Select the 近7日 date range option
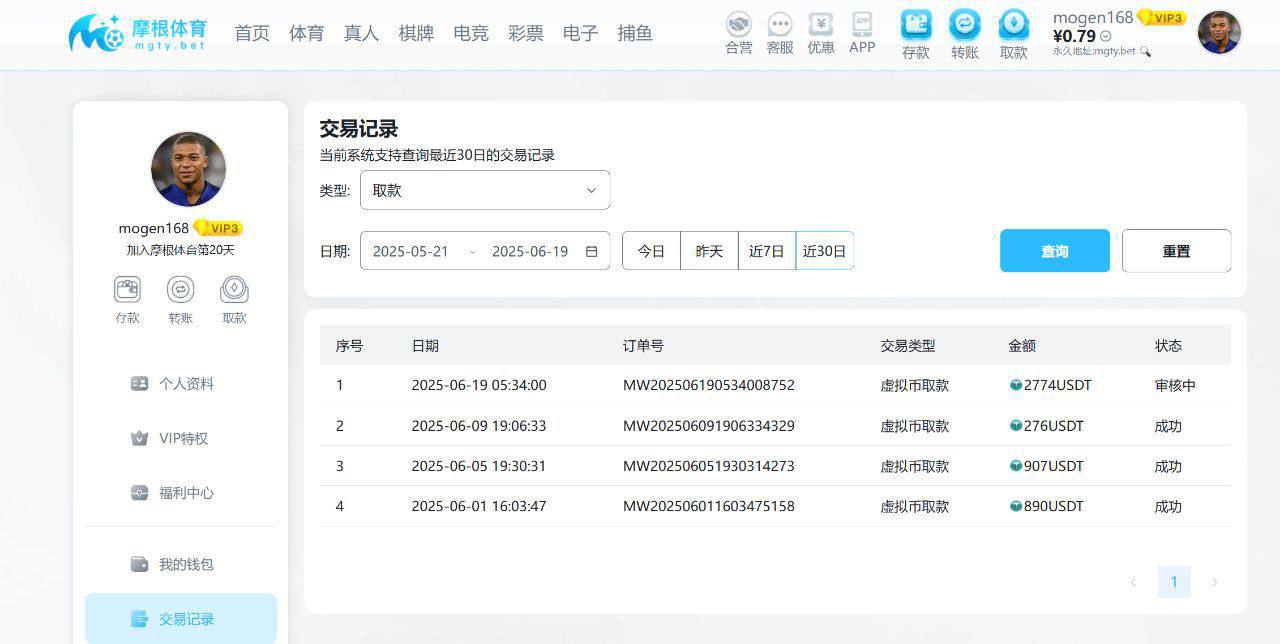Screen dimensions: 1280x644 767,251
